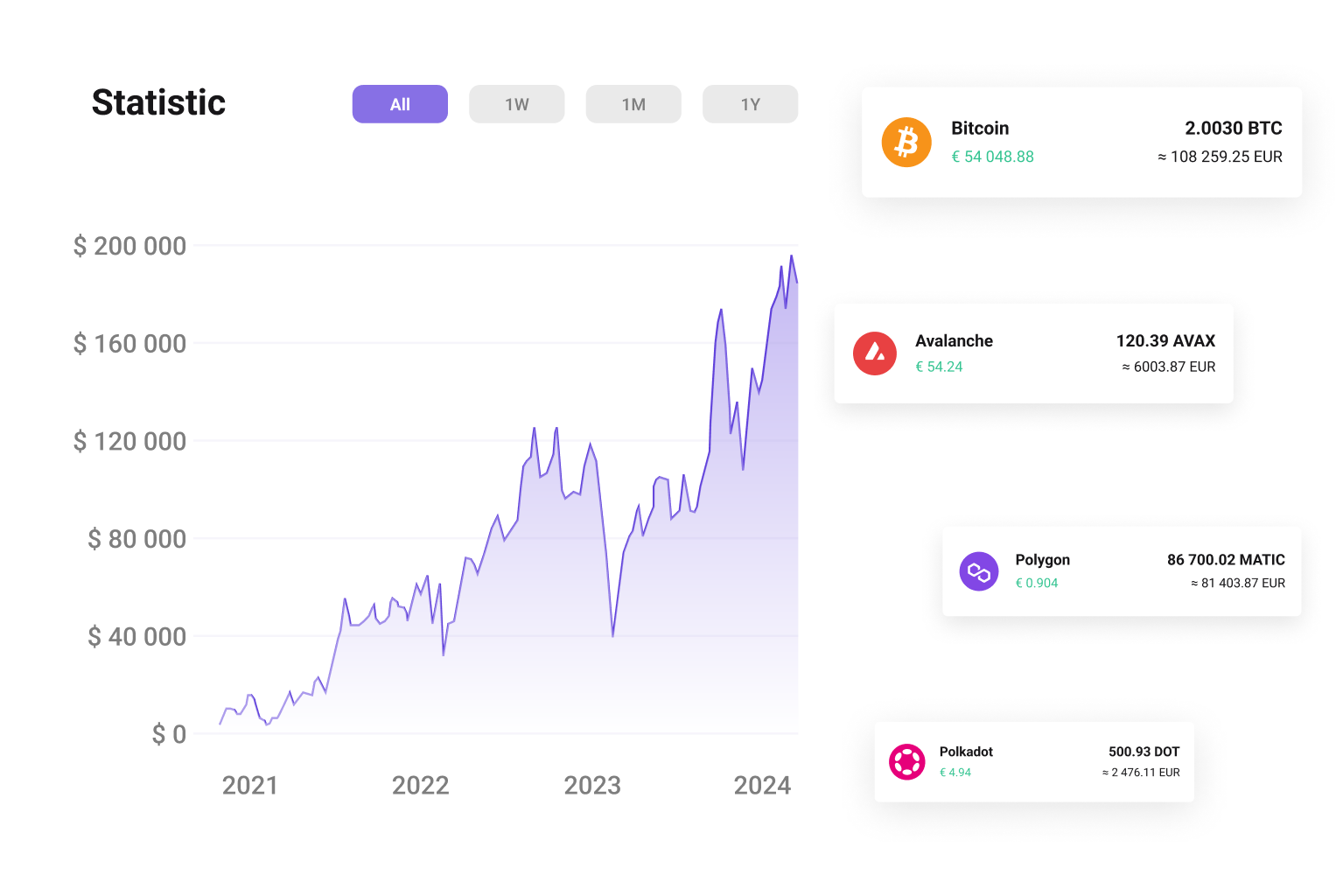Screen dimensions: 1343x896
Task: Click the pink Polkadot circle logo
Action: click(907, 761)
